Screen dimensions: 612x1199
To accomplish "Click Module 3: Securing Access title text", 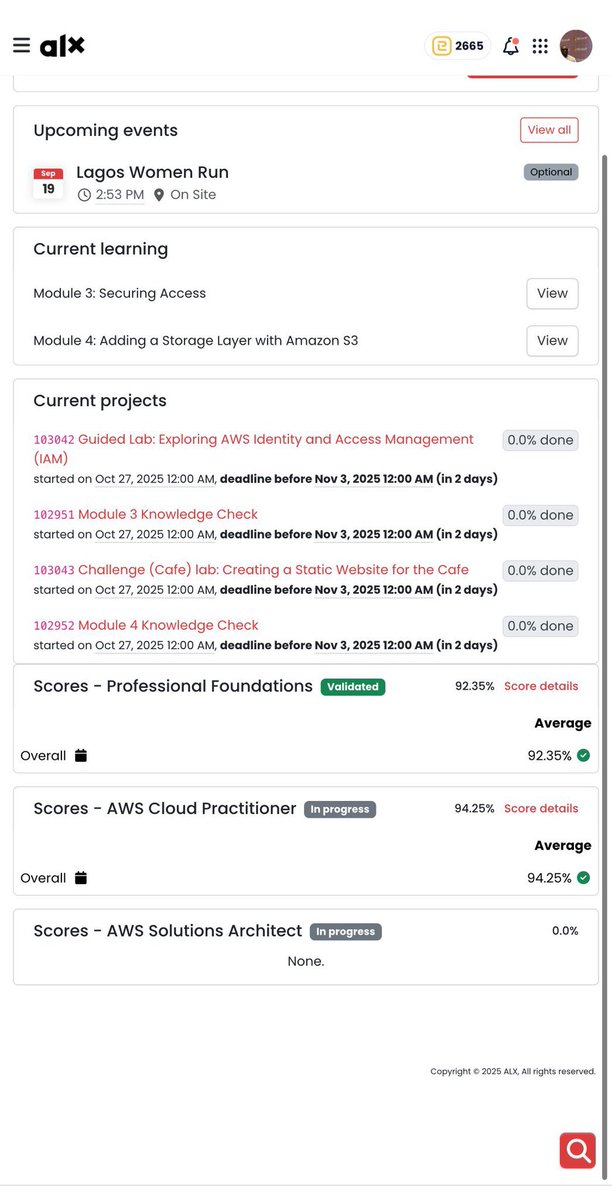I will [119, 294].
